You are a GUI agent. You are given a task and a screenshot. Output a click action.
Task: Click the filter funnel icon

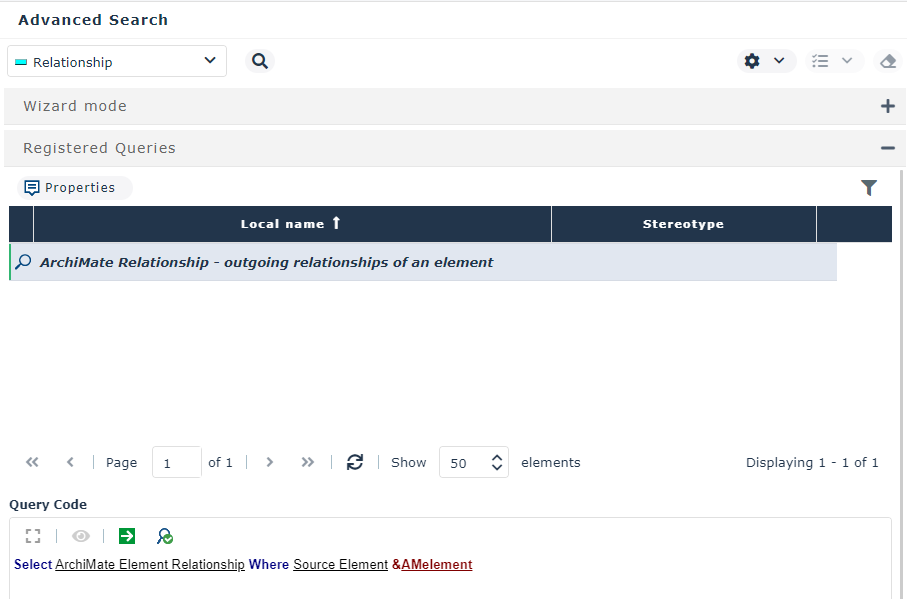pos(869,188)
